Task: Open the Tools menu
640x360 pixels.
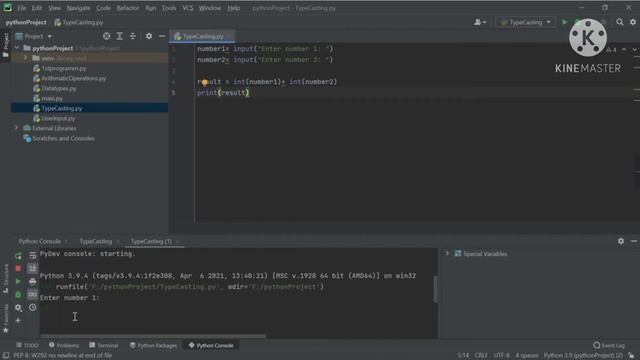Action: point(169,8)
